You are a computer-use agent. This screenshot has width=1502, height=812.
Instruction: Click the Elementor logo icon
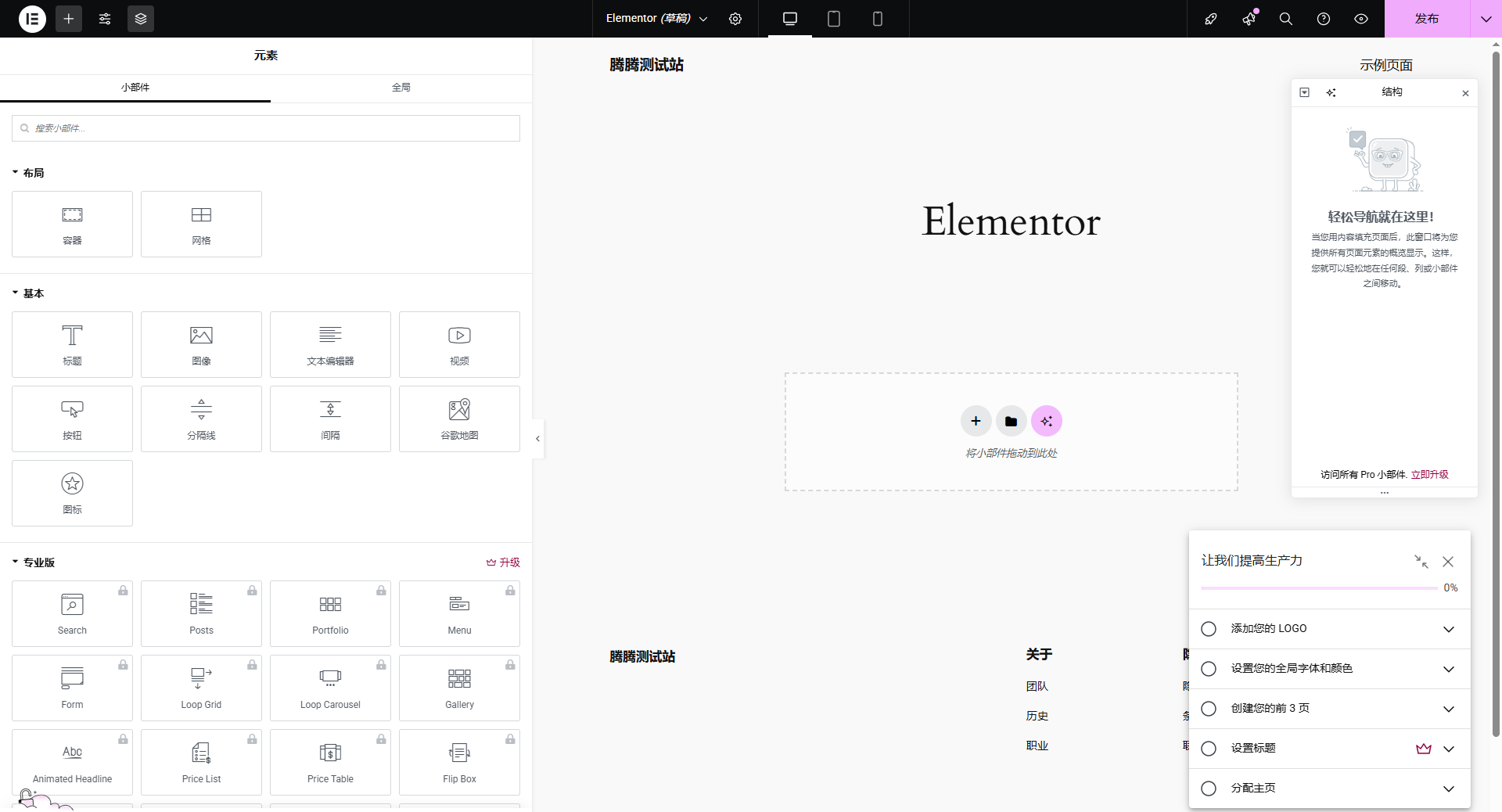[x=32, y=19]
